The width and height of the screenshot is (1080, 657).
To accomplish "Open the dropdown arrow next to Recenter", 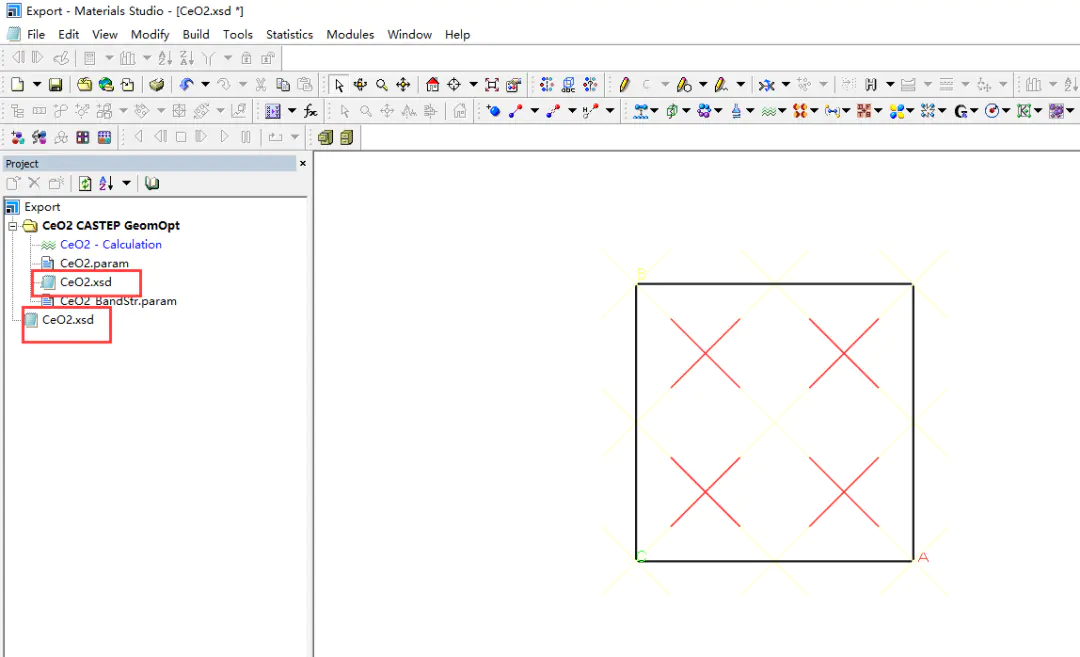I will (473, 85).
